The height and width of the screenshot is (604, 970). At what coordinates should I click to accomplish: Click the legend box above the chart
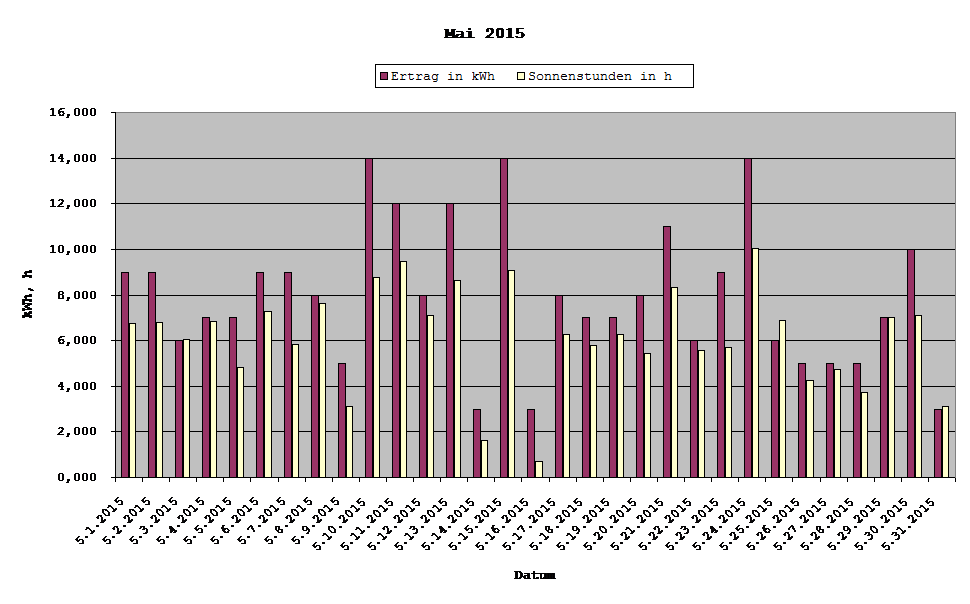534,75
